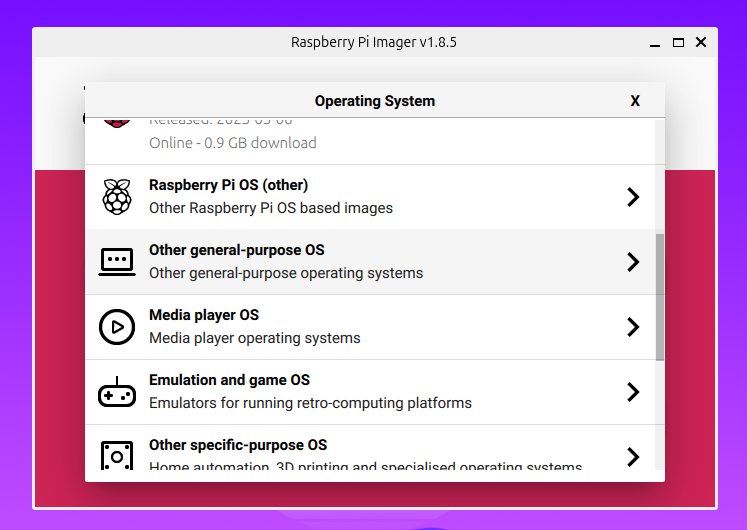Select Media player OS title
The image size is (747, 530).
(x=204, y=315)
